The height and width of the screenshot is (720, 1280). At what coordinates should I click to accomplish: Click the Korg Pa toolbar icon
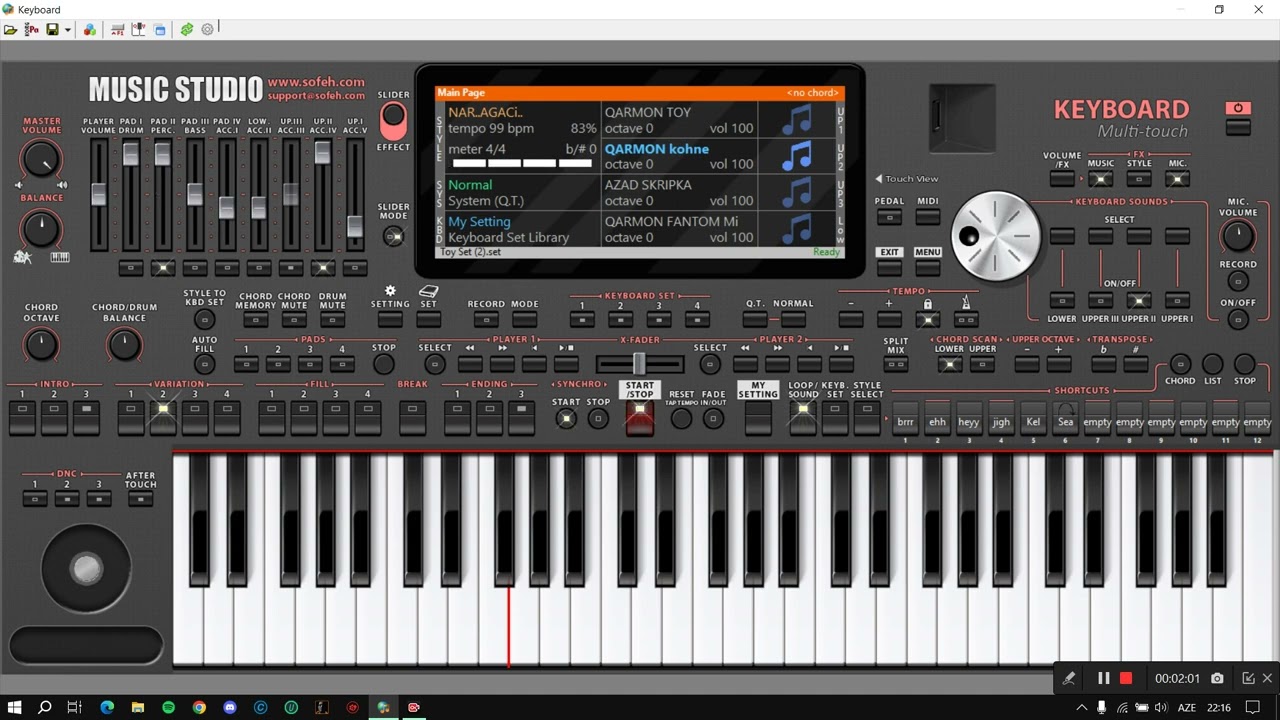pyautogui.click(x=32, y=30)
